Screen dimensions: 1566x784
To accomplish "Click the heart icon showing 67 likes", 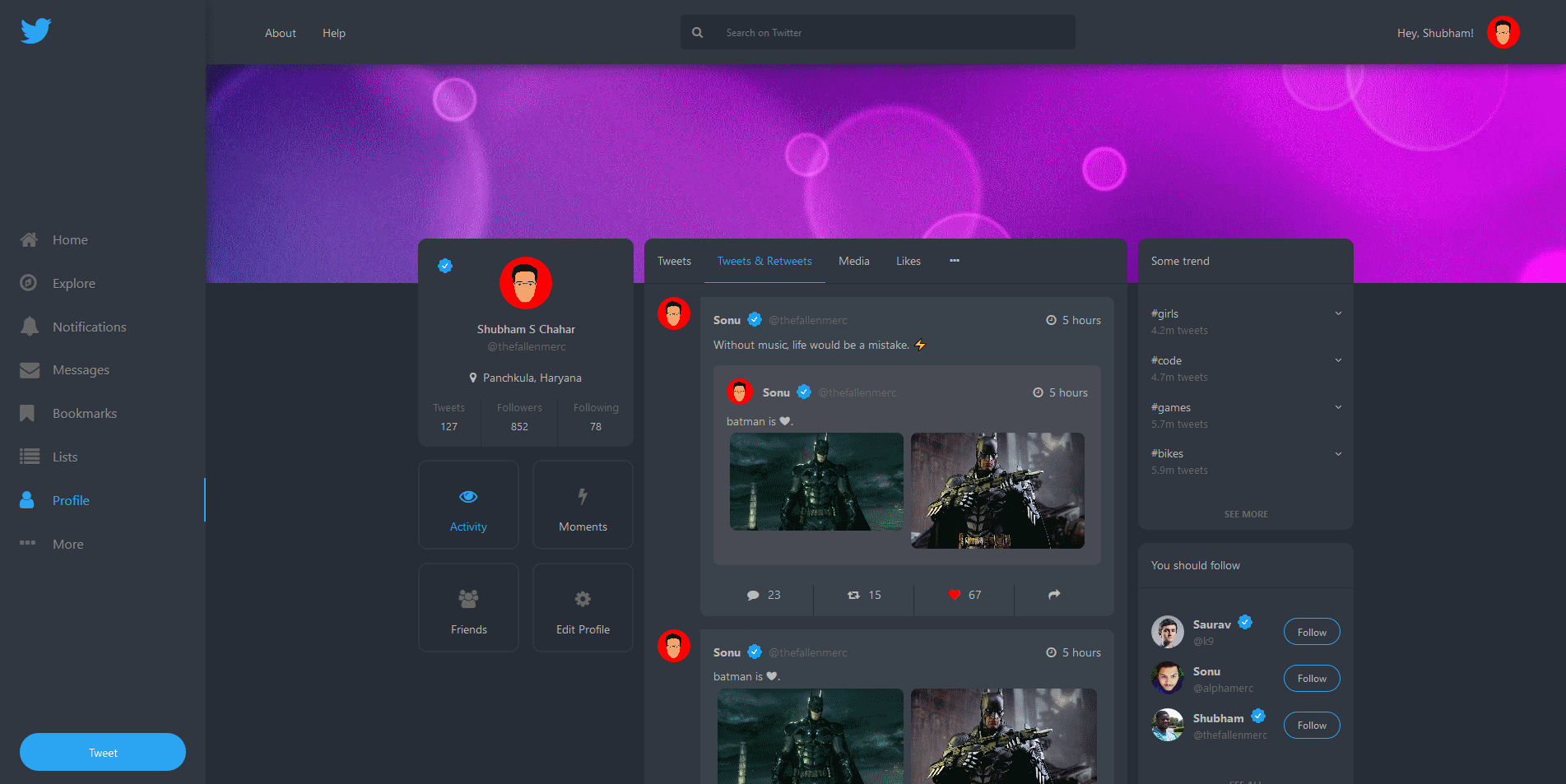I will [x=954, y=595].
